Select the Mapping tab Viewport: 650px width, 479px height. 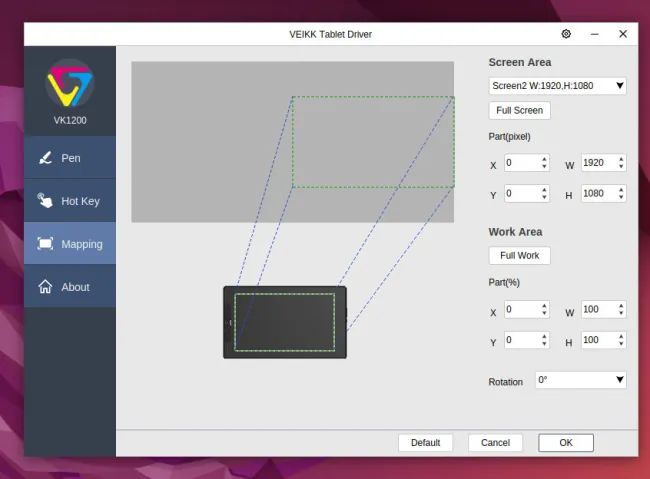(70, 243)
